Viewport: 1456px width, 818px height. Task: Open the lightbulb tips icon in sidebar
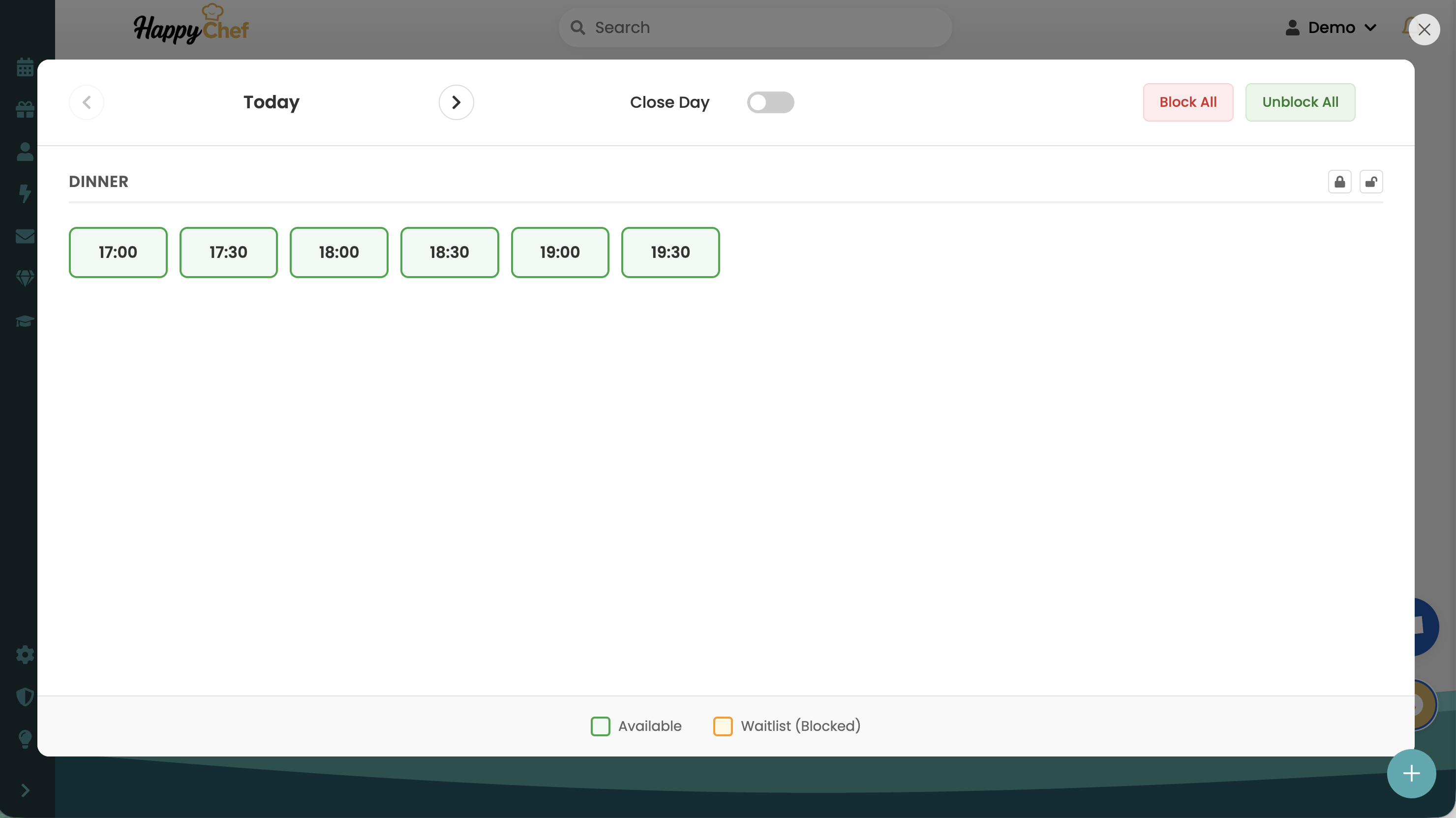[x=25, y=739]
